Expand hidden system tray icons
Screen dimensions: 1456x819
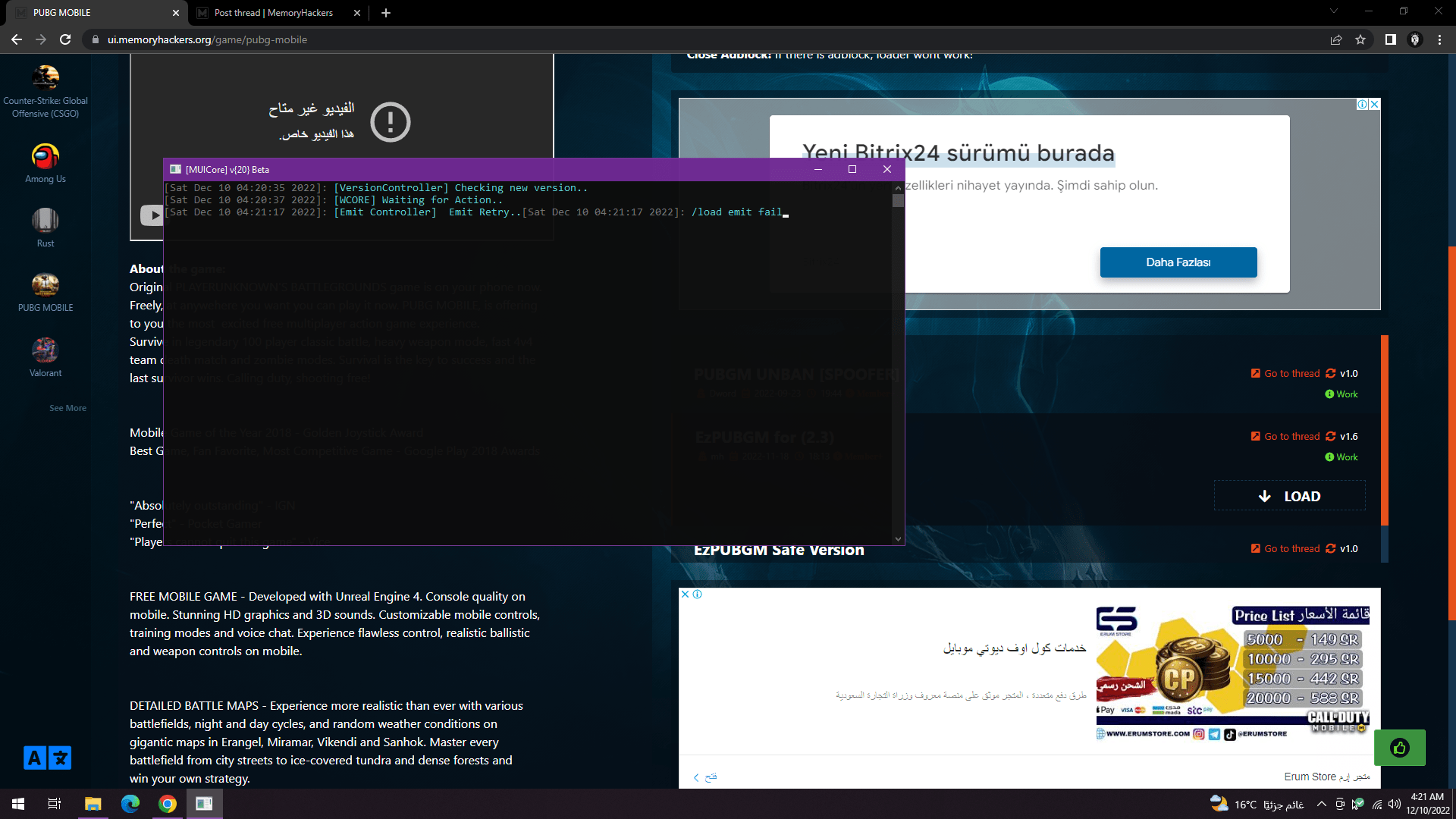coord(1322,805)
